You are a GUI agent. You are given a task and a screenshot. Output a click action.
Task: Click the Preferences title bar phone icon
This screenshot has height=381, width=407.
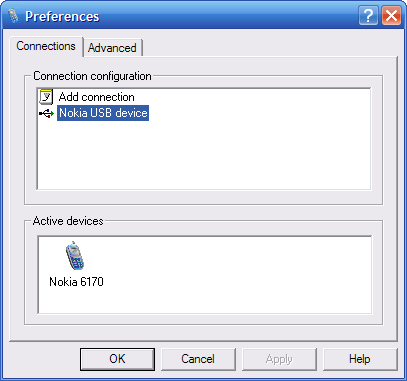point(13,15)
